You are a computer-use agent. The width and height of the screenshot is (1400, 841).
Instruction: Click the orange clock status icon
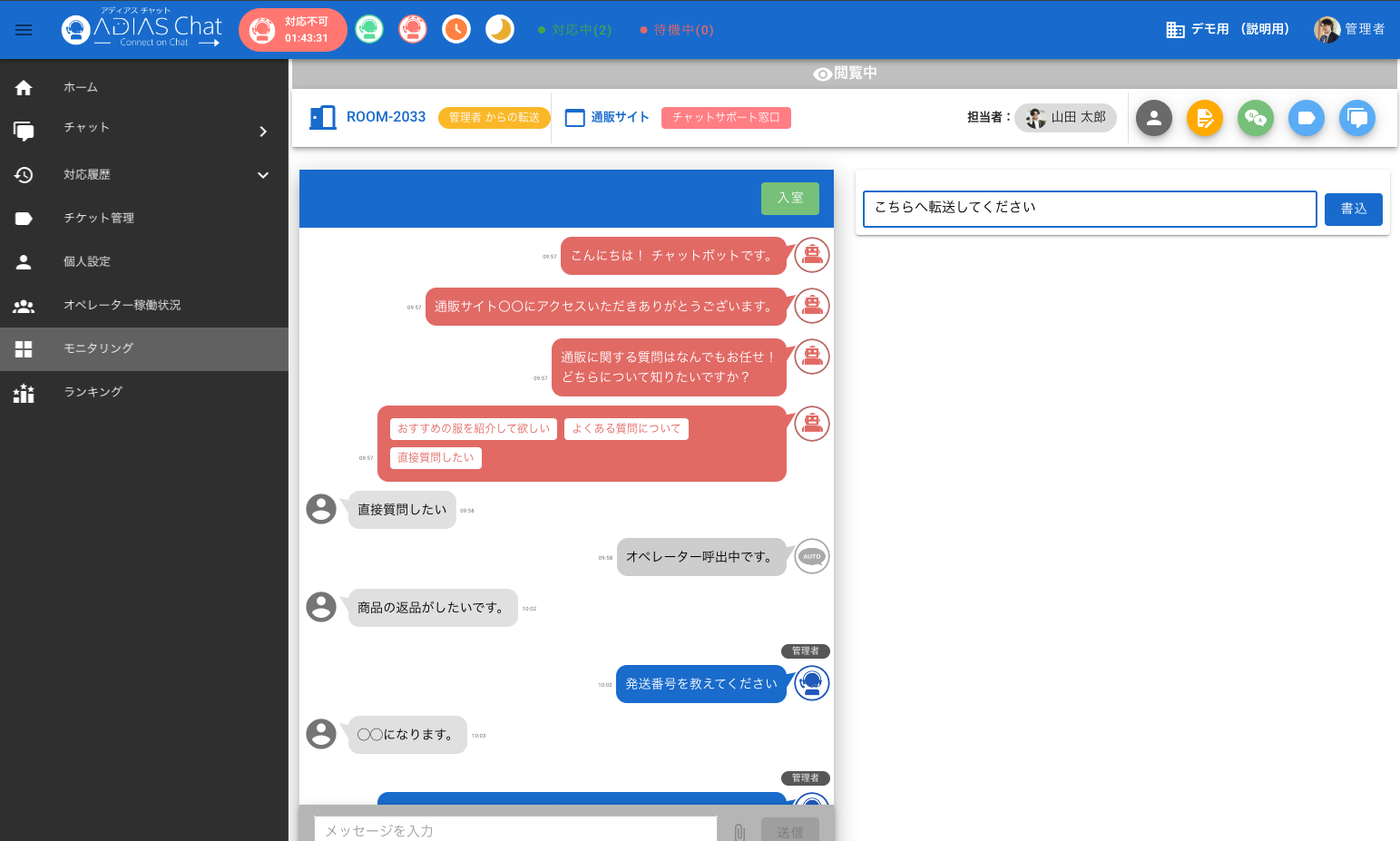click(x=456, y=30)
